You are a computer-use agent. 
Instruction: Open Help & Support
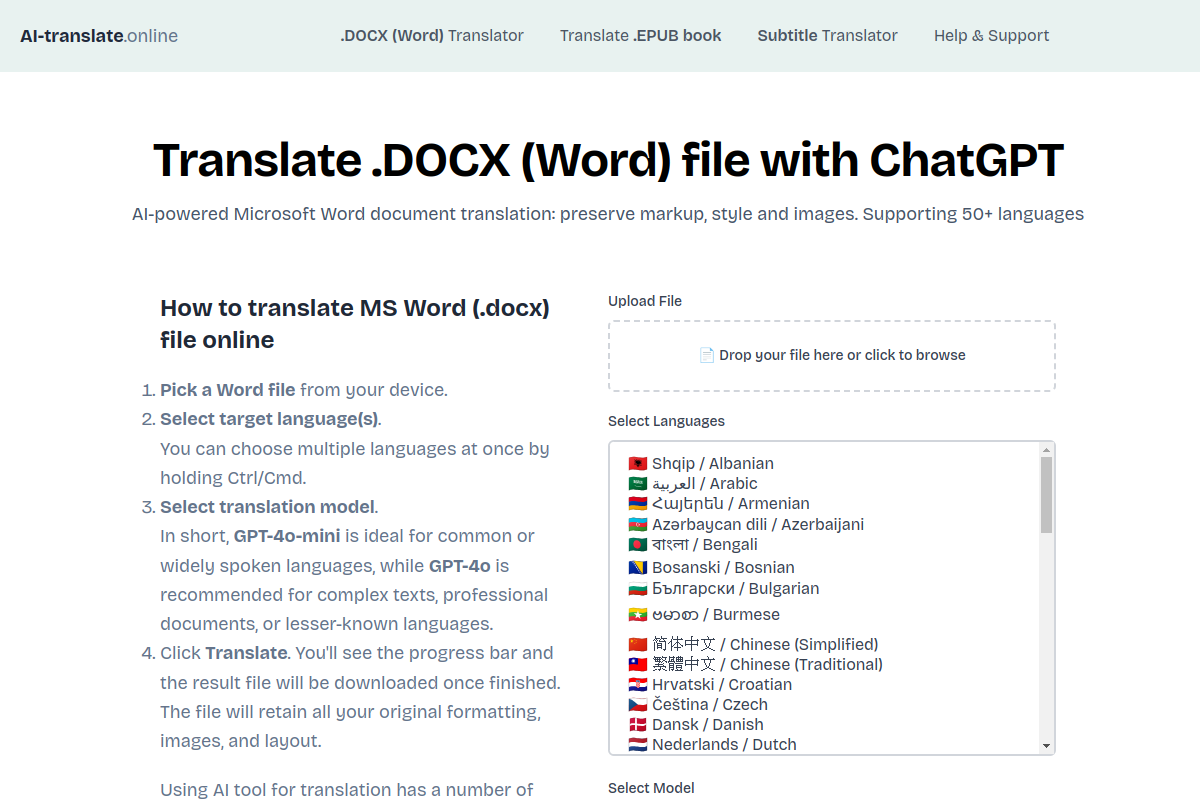pyautogui.click(x=992, y=36)
